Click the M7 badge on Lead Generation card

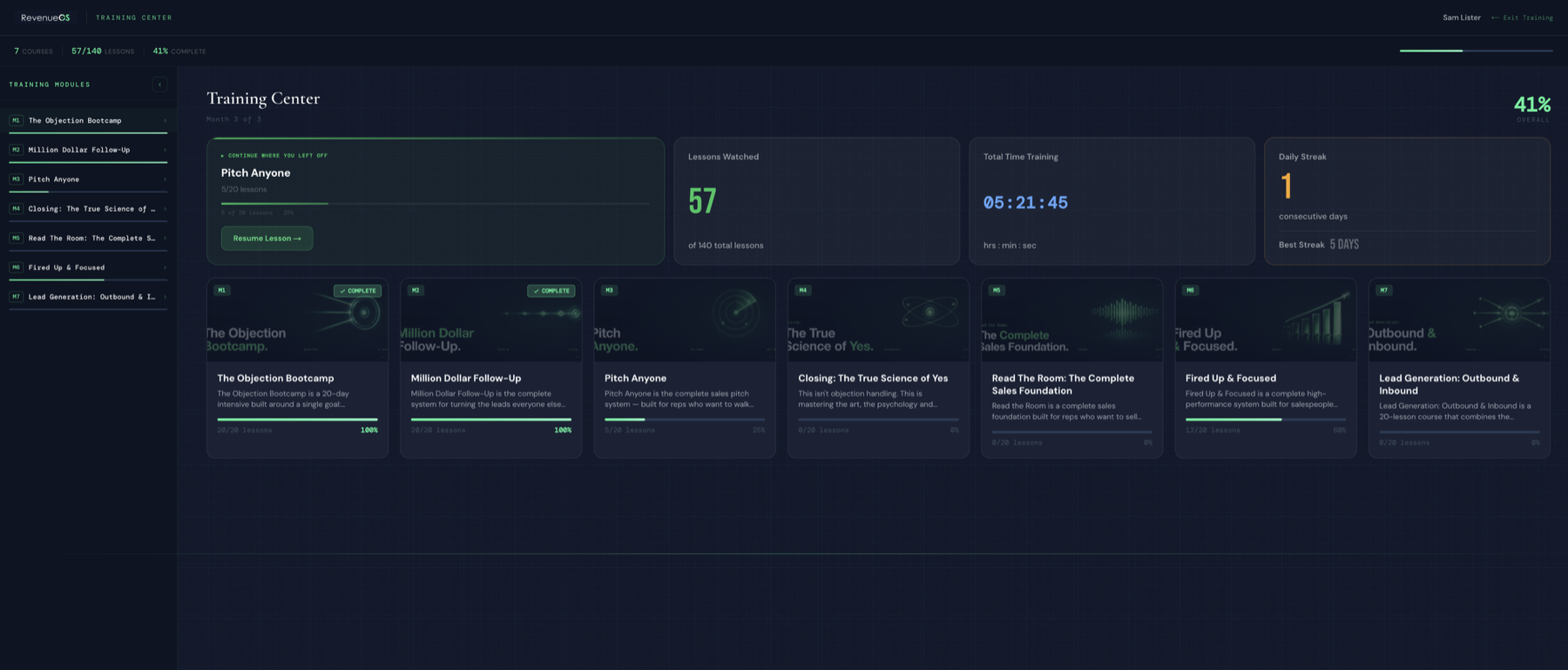tap(1384, 290)
